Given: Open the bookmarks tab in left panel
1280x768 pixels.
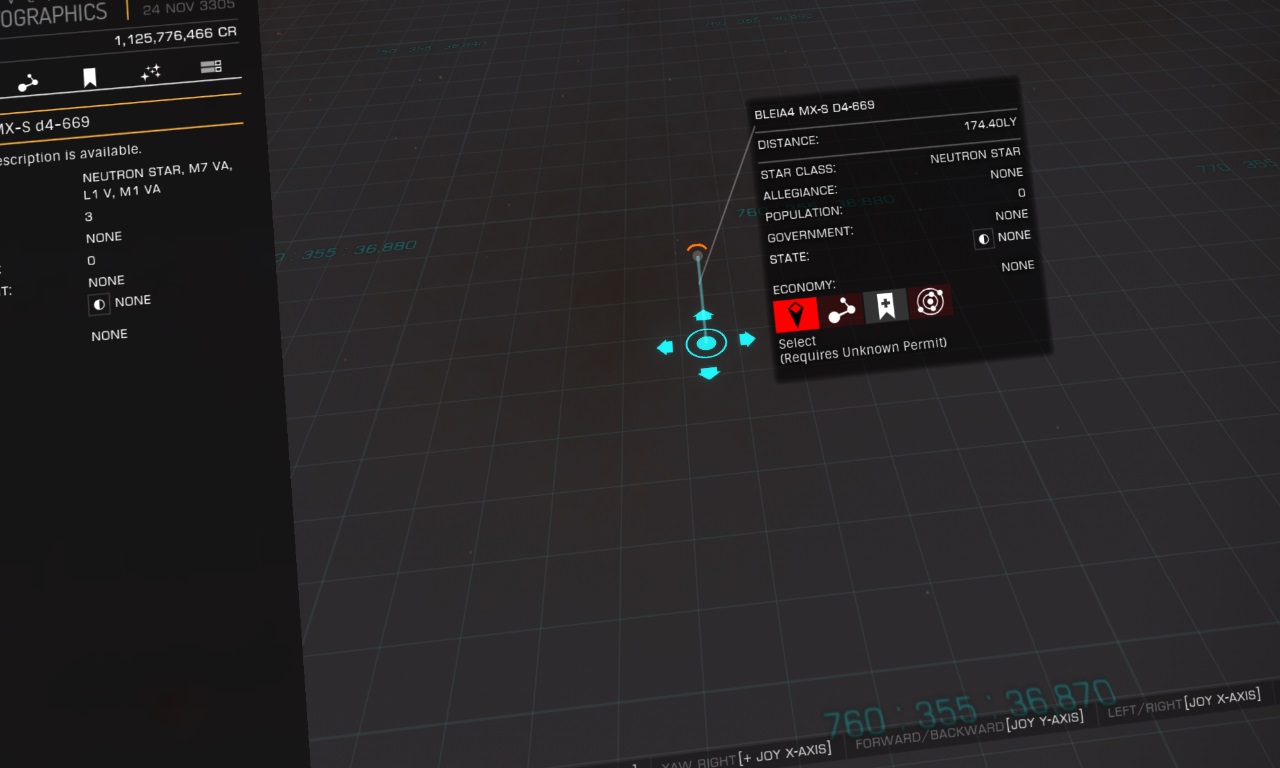Looking at the screenshot, I should pos(89,78).
